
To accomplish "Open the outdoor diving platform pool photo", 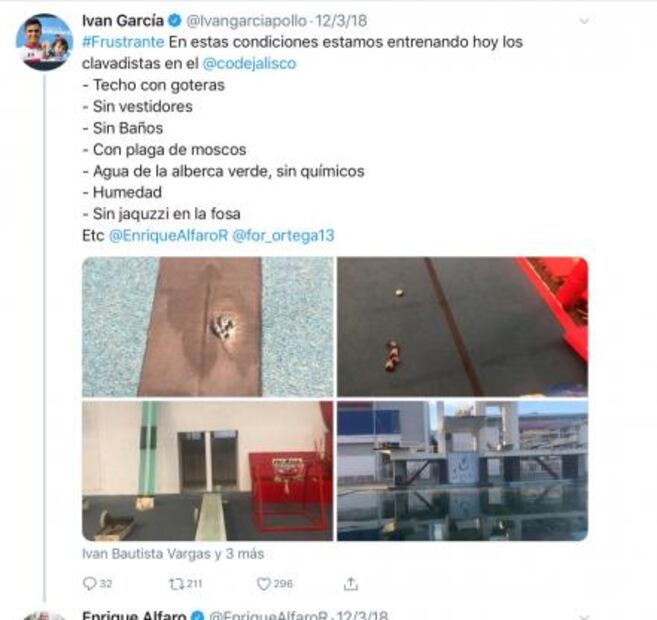I will 463,471.
